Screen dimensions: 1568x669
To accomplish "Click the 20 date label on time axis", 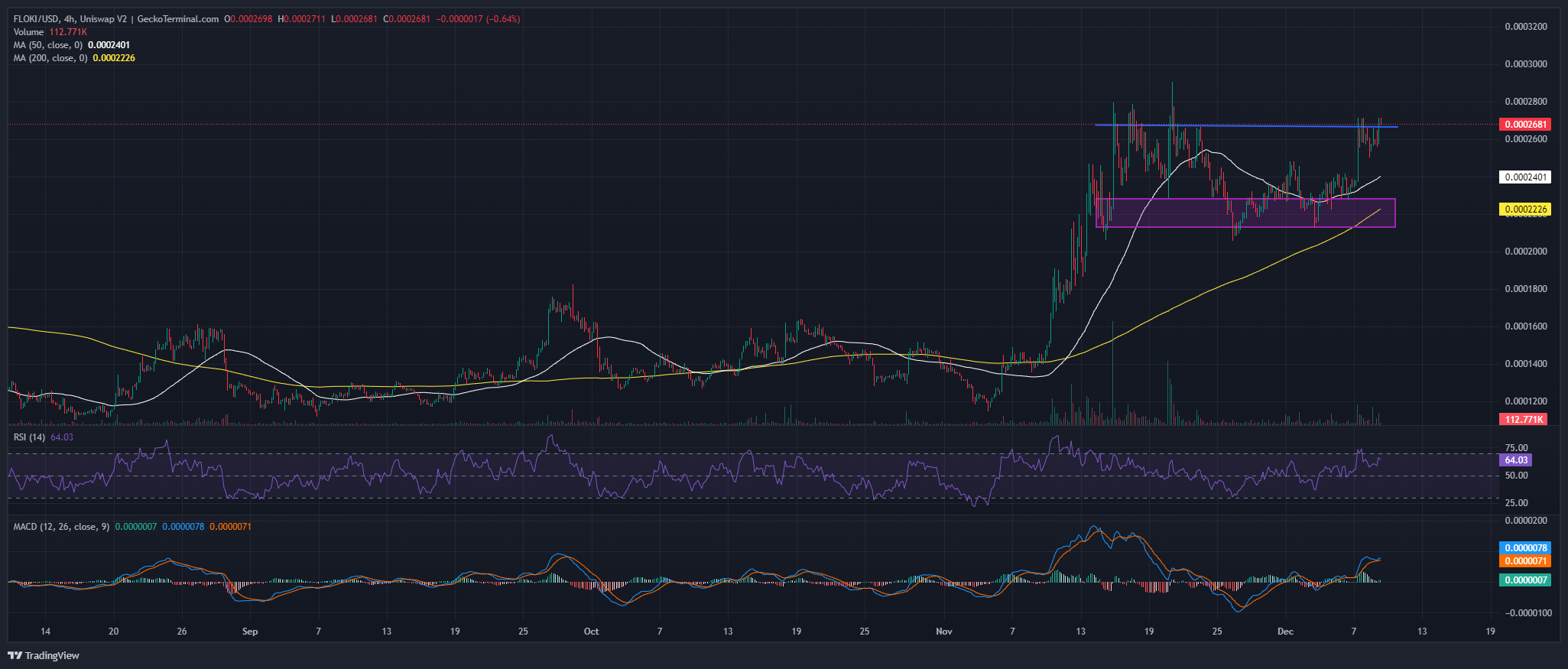I will [x=113, y=632].
